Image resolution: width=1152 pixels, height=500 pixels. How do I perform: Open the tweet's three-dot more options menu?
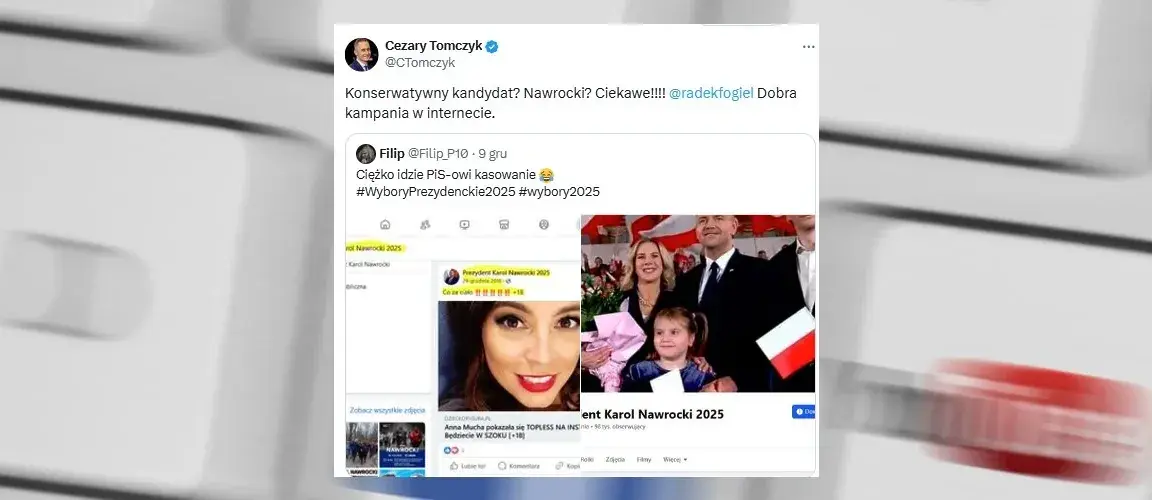click(x=808, y=47)
